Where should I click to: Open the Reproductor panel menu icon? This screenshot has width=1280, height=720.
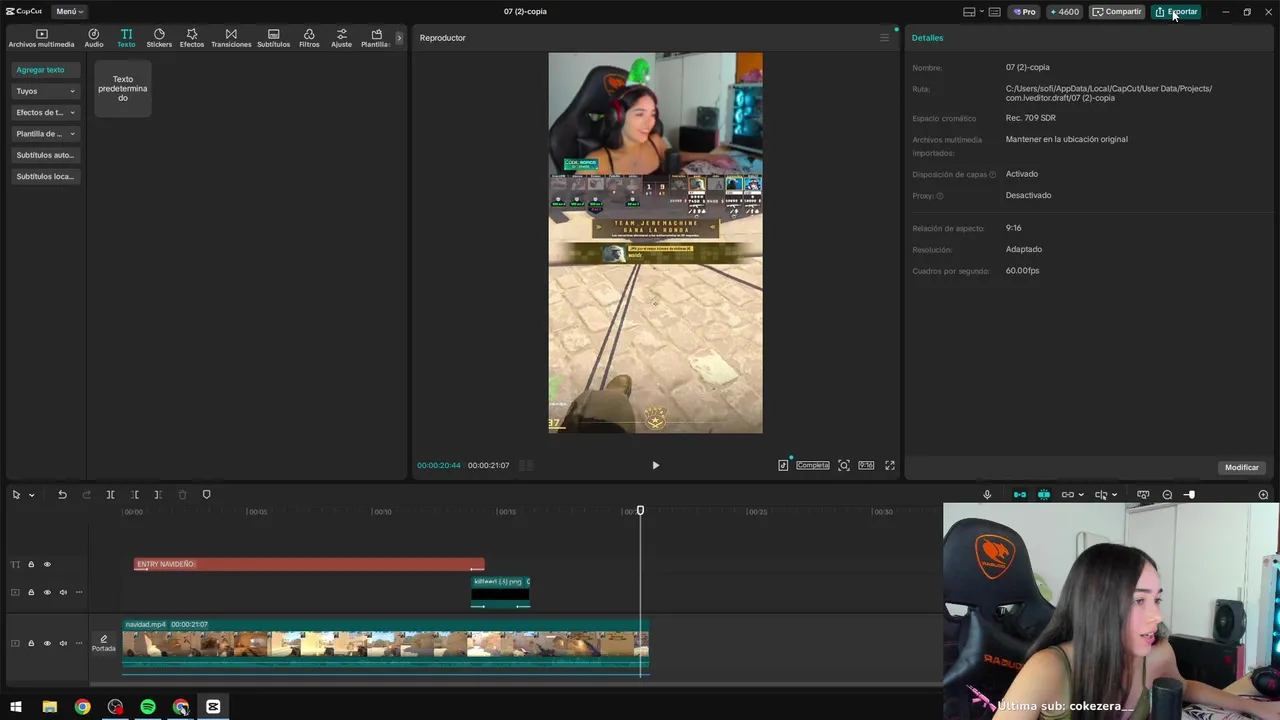(x=884, y=38)
